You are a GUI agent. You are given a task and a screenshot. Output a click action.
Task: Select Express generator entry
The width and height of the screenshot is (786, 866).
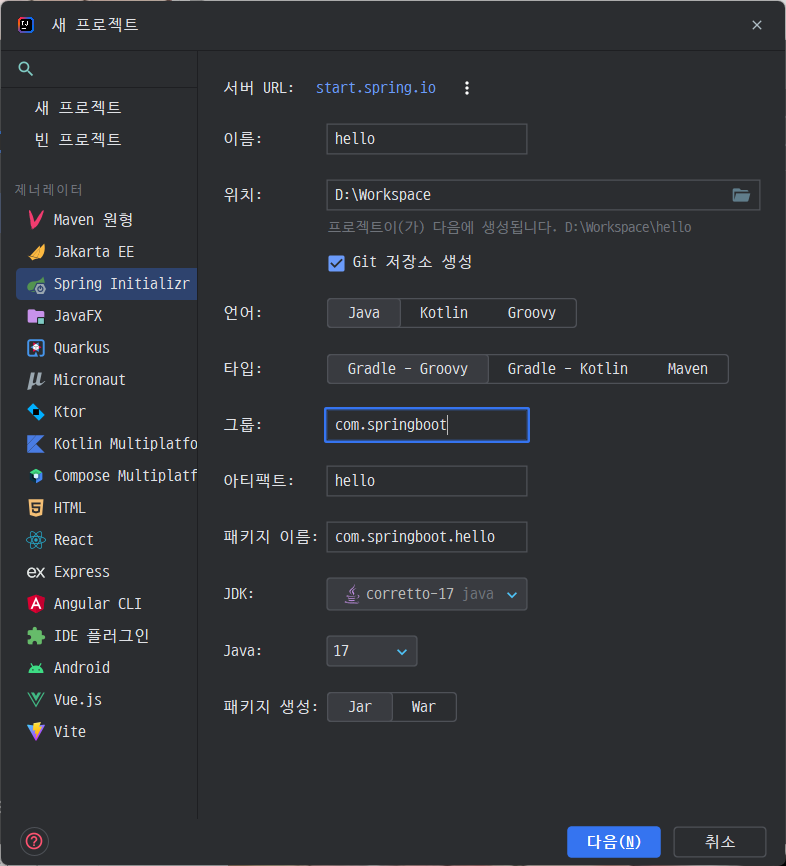pyautogui.click(x=107, y=572)
